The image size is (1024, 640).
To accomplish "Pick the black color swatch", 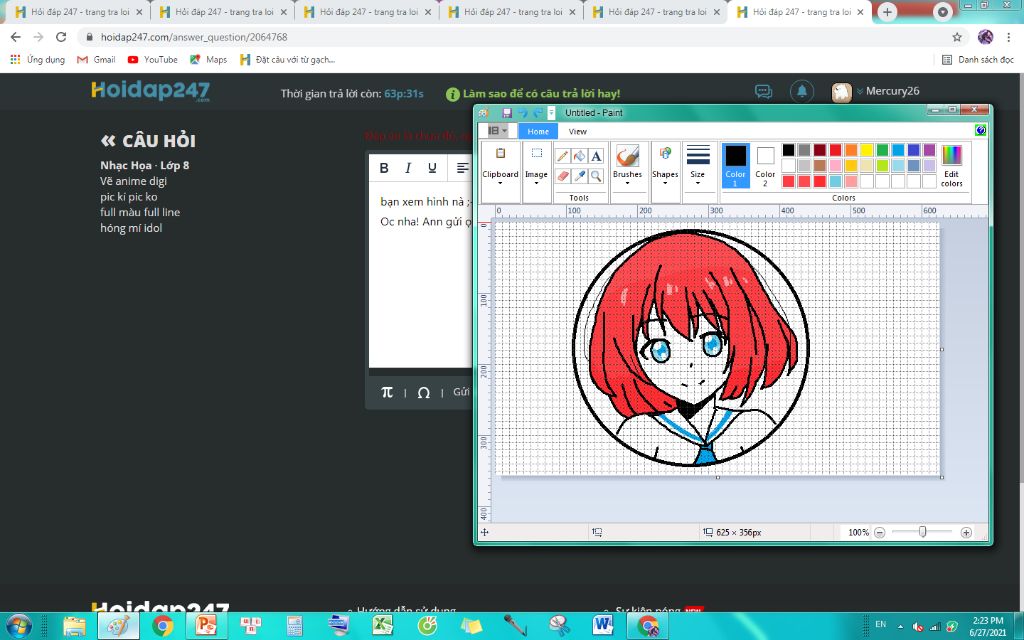I will tap(788, 150).
